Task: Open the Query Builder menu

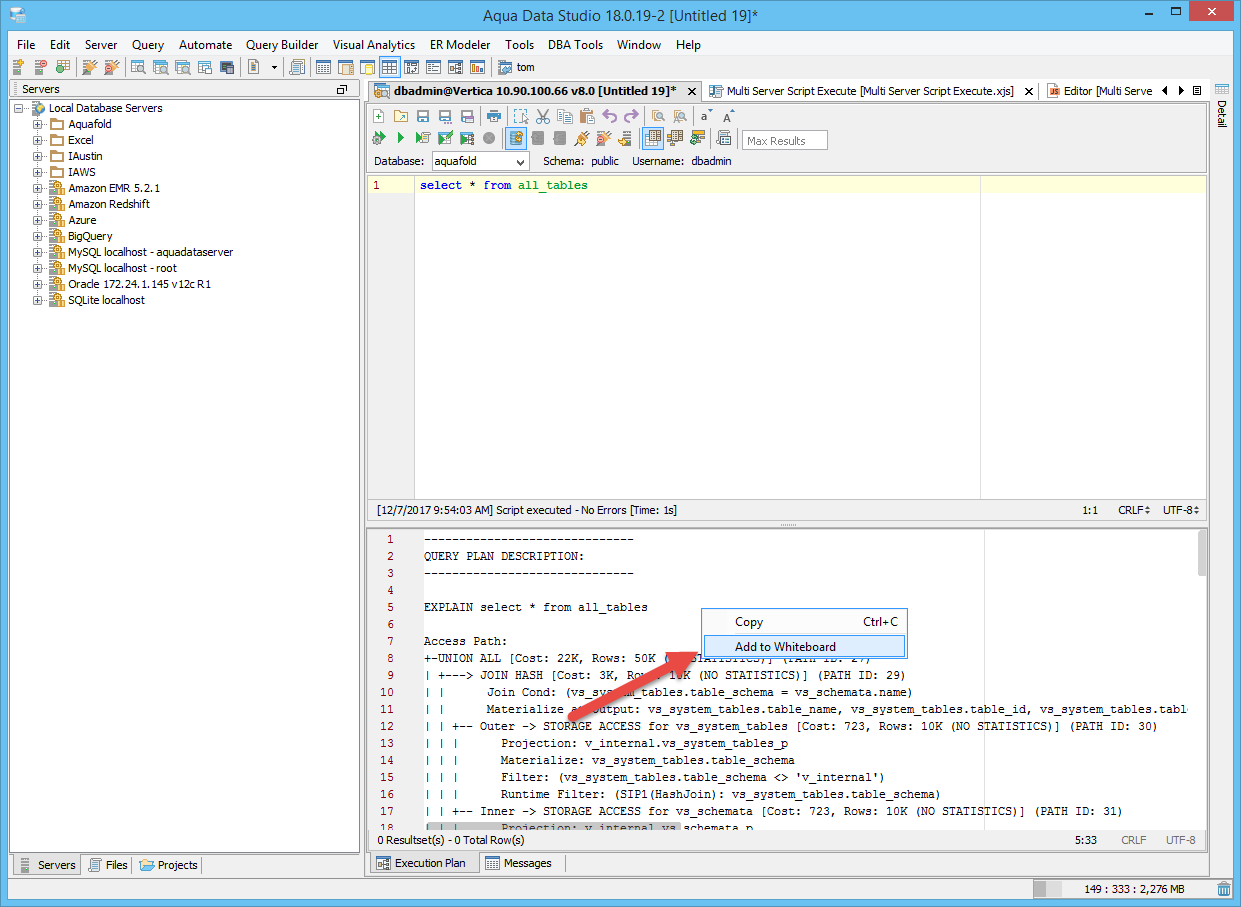Action: [x=282, y=45]
